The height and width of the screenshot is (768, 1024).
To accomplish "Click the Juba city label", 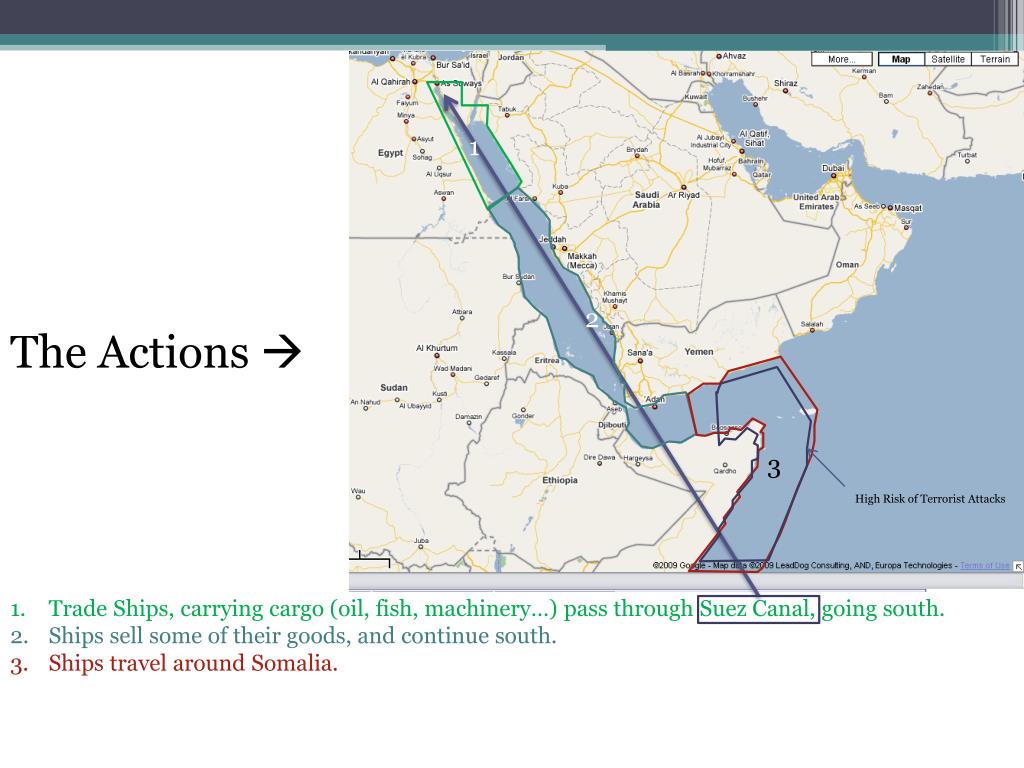I will (x=421, y=541).
